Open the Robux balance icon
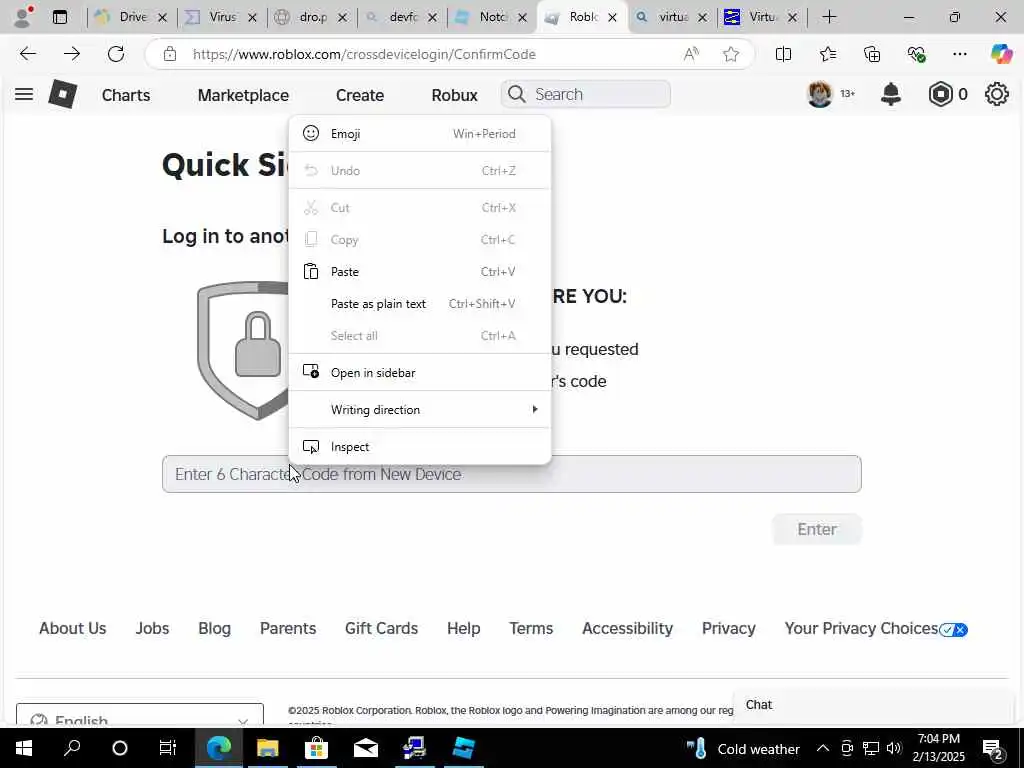This screenshot has height=768, width=1024. [940, 94]
